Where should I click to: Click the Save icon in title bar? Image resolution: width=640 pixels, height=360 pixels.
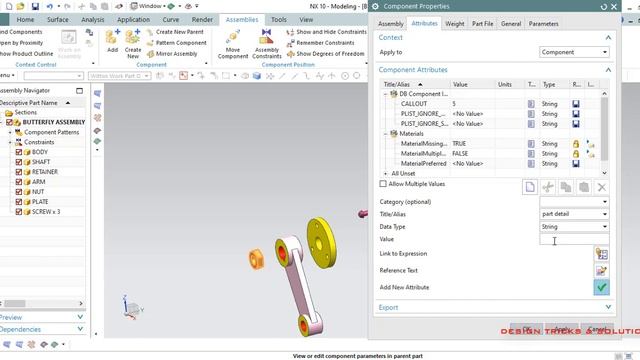[35, 6]
